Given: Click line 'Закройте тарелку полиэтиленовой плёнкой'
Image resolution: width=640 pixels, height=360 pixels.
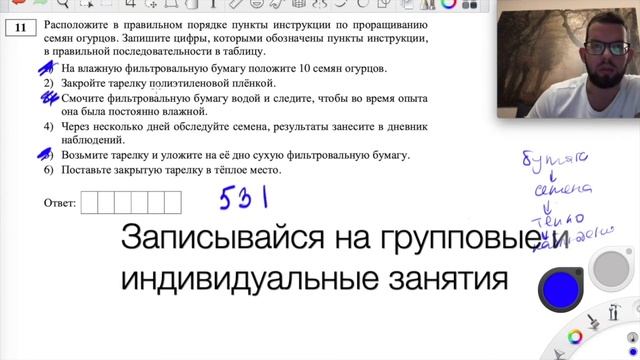Looking at the screenshot, I should (169, 83).
